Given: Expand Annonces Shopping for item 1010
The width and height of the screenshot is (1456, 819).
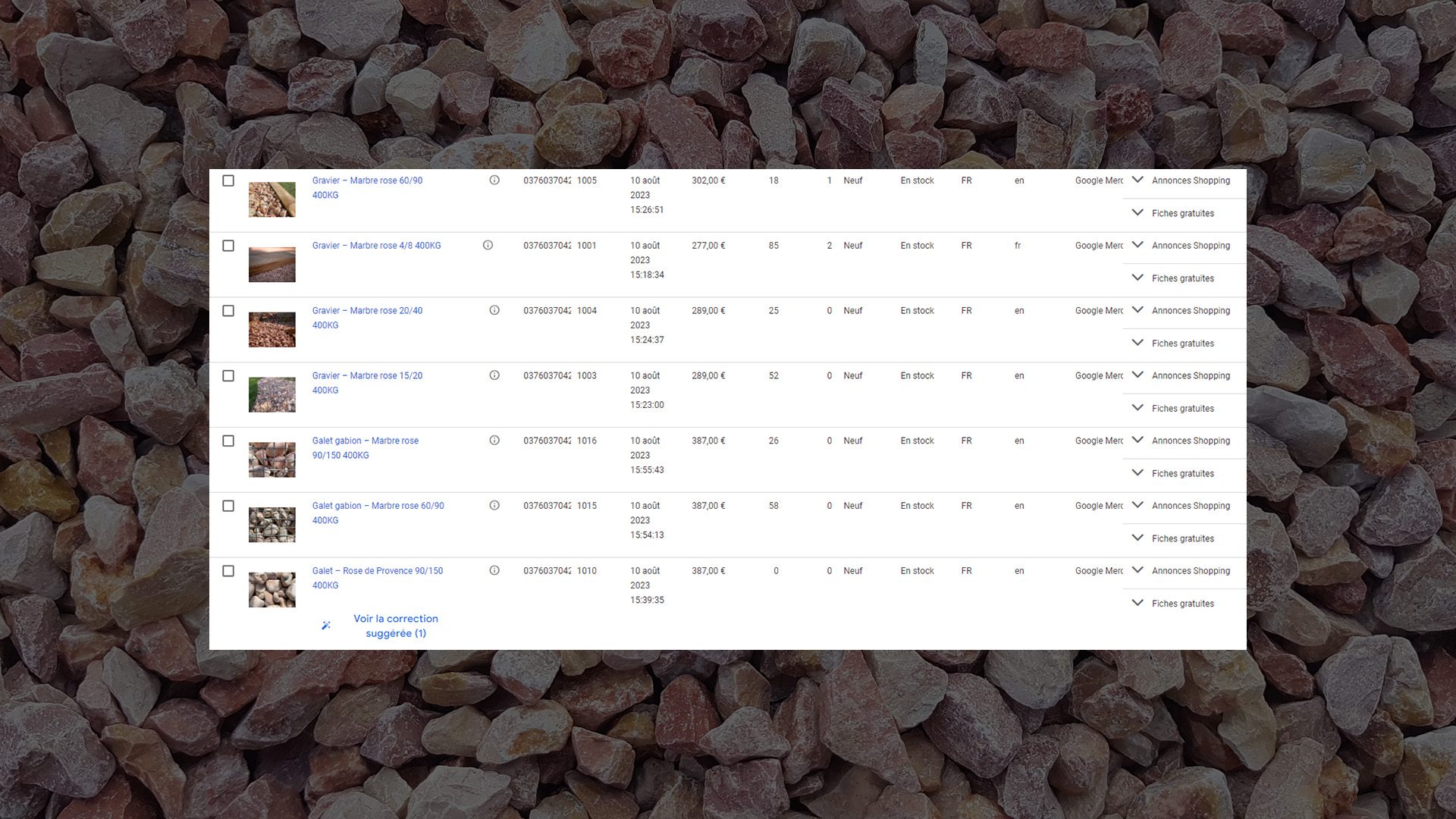Looking at the screenshot, I should [1137, 570].
